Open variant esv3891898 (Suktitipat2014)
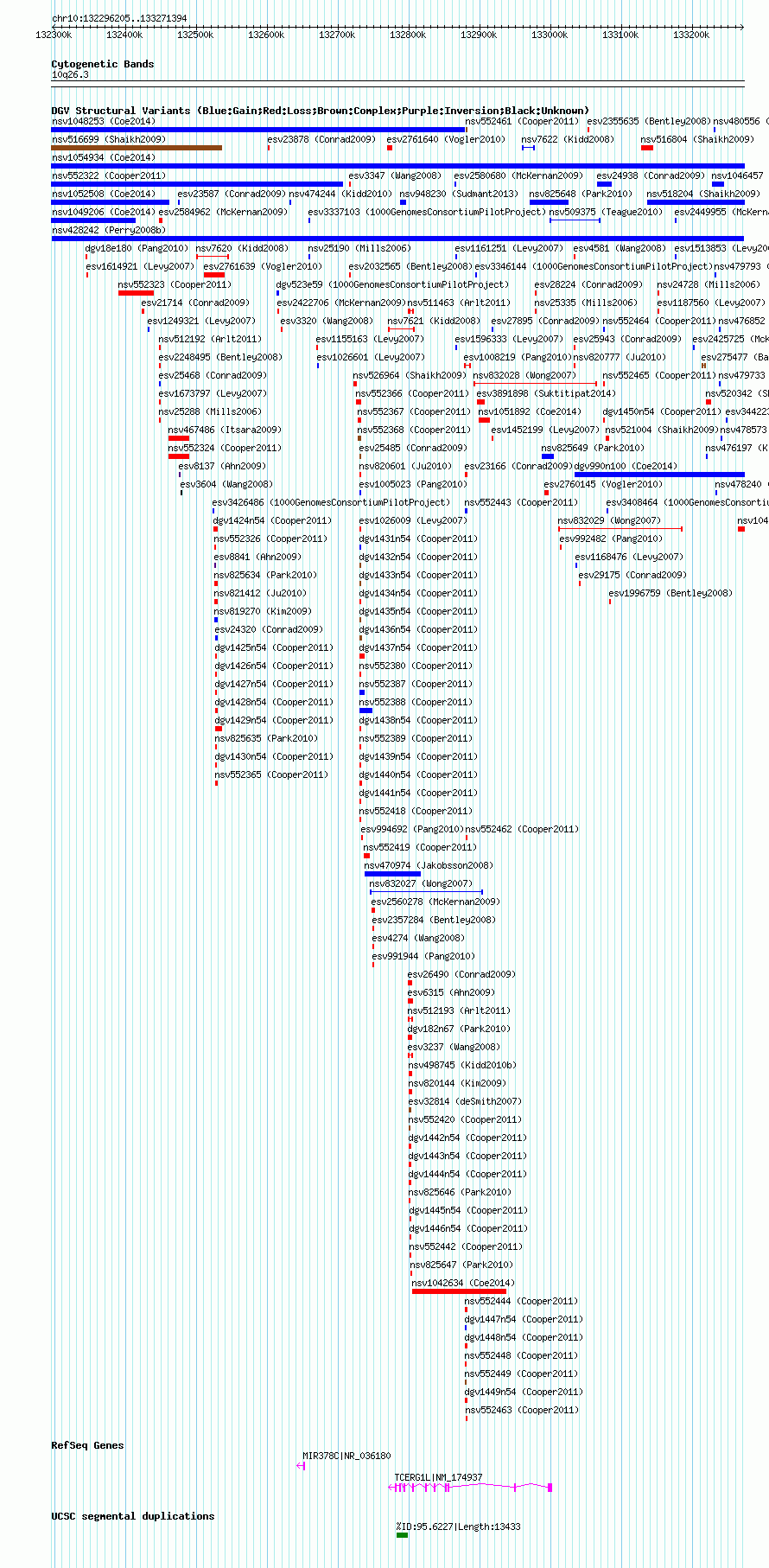This screenshot has height=1568, width=769. pos(546,393)
